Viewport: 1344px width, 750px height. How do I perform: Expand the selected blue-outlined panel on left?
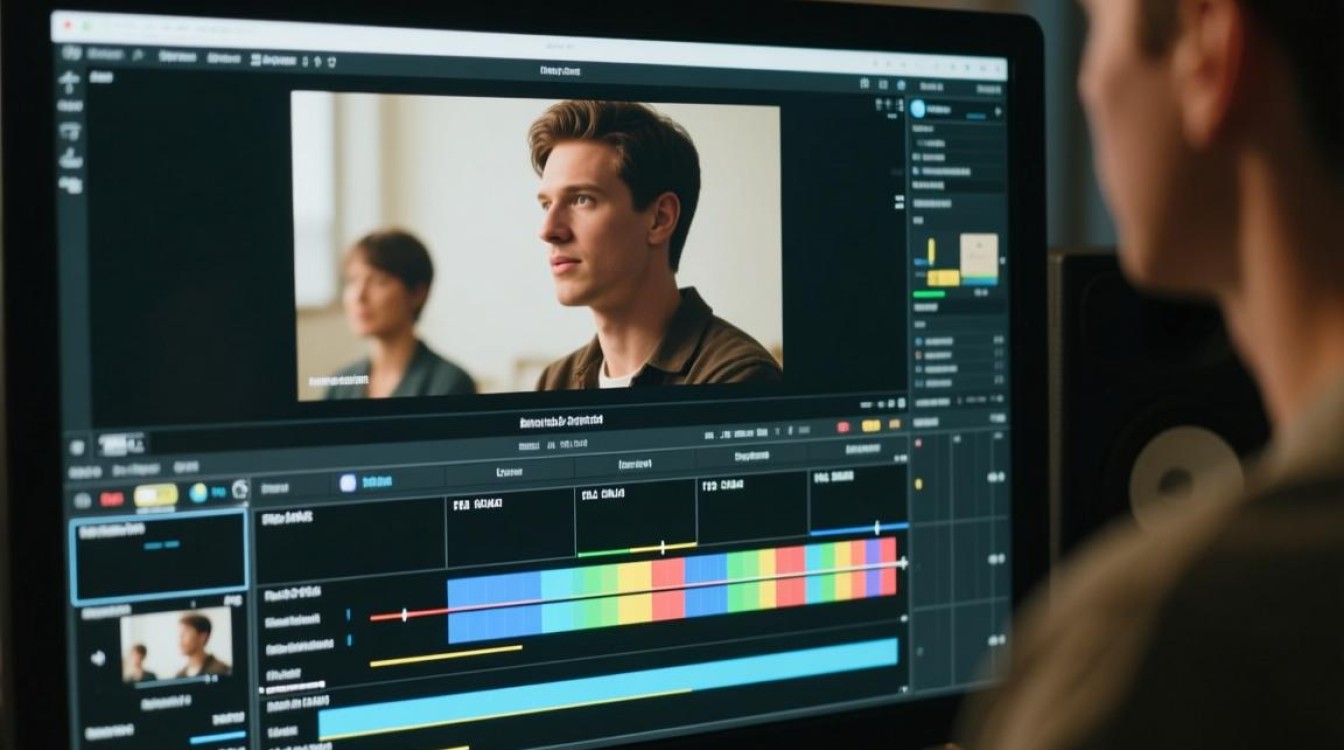[158, 556]
